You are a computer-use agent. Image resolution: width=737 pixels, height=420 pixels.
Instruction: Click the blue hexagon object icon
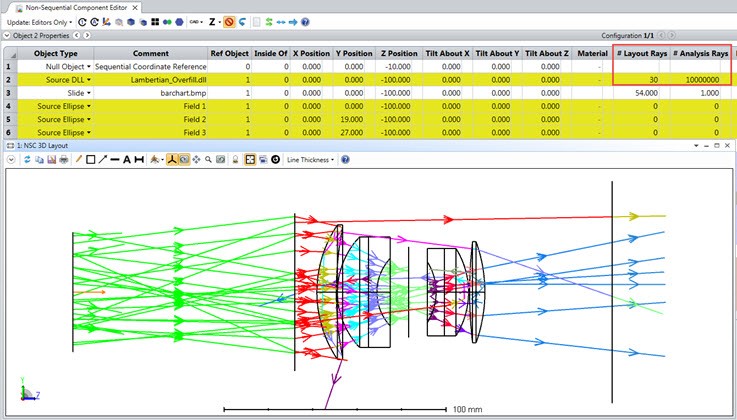coord(179,22)
